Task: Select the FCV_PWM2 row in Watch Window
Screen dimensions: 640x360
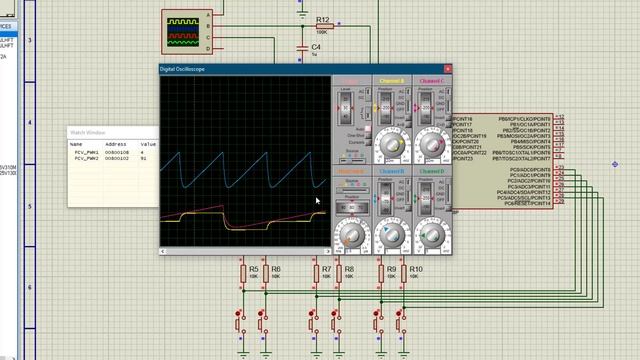Action: point(113,158)
